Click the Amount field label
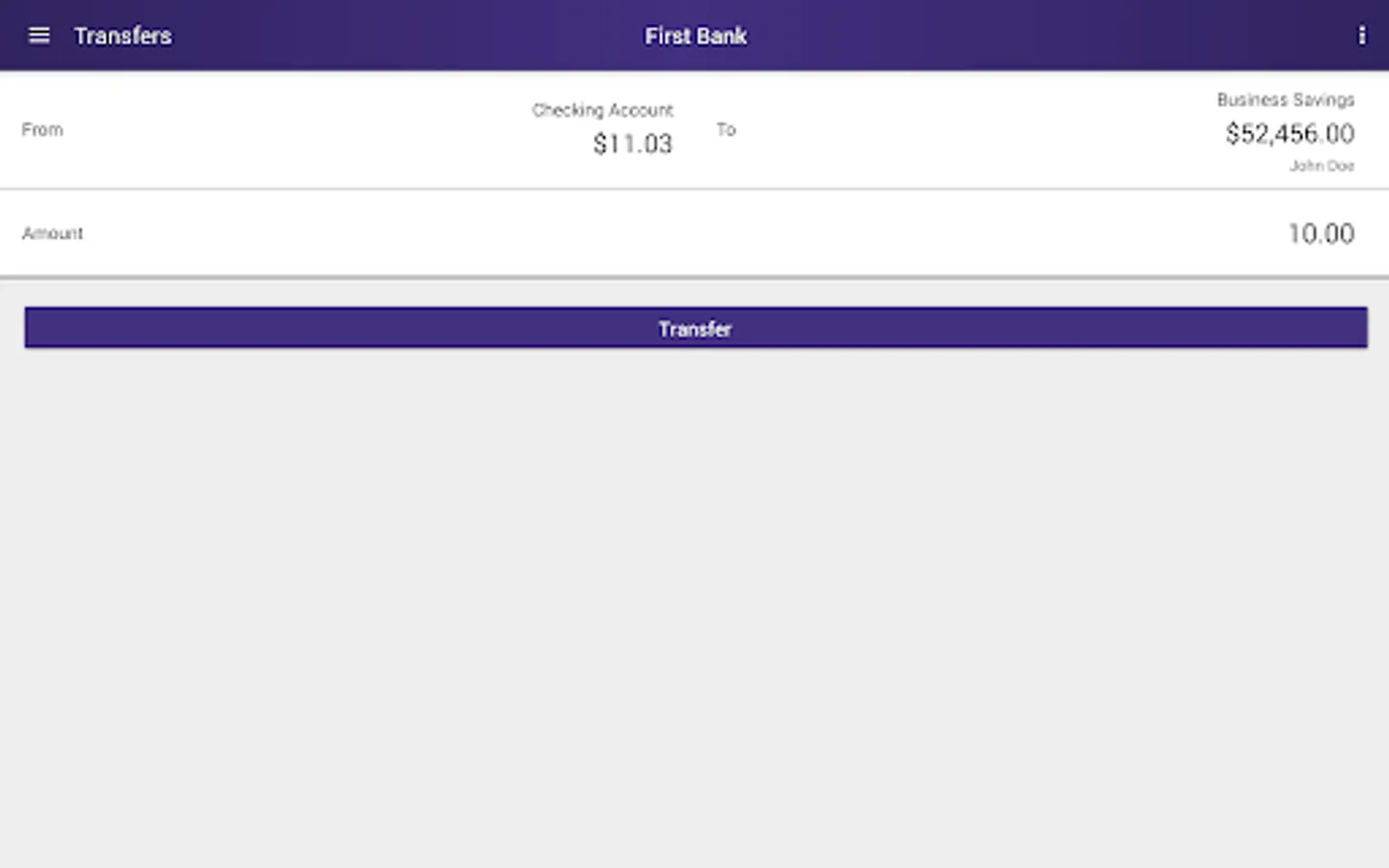 pos(53,233)
